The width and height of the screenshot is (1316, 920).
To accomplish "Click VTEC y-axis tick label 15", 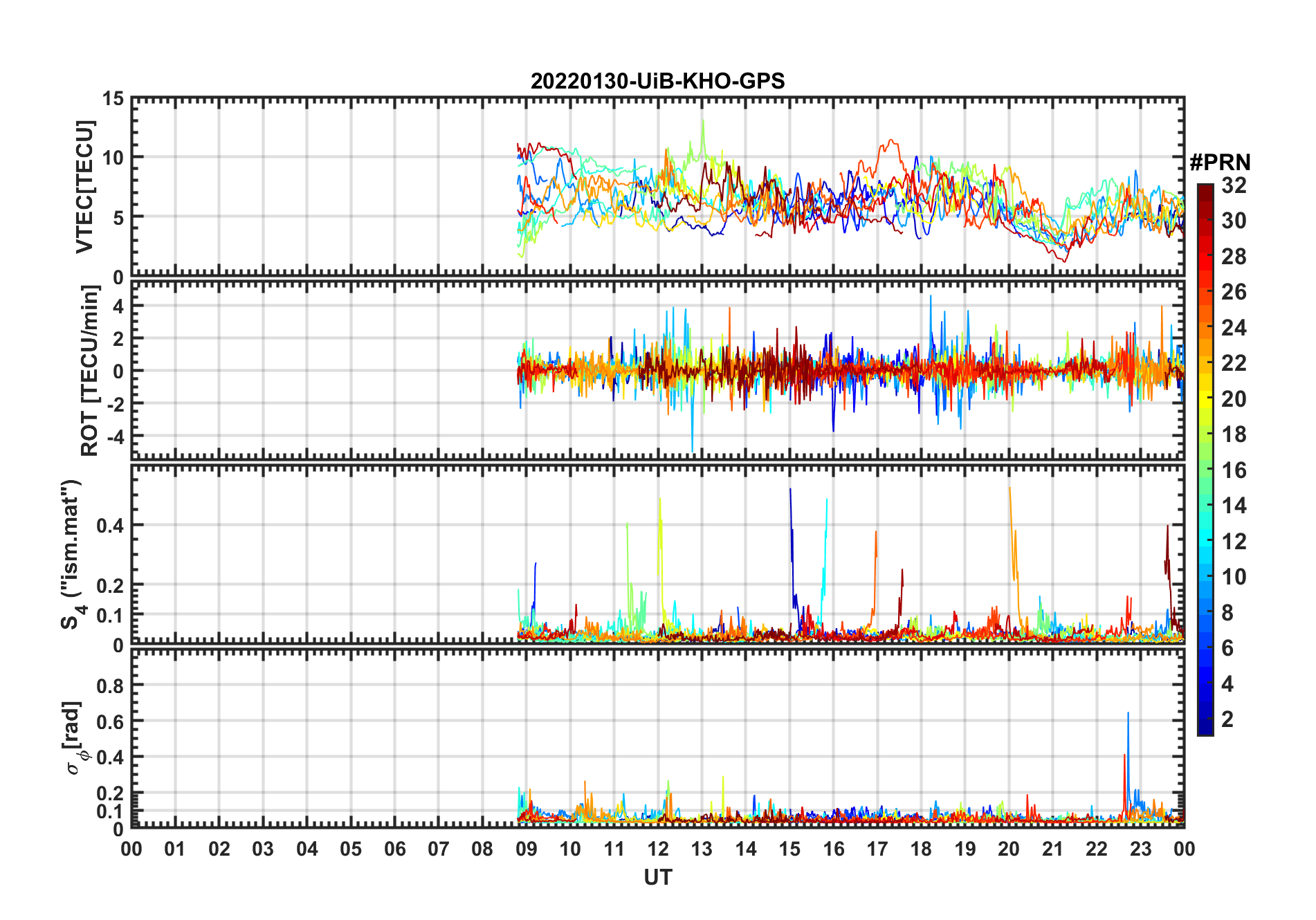I will pos(113,99).
